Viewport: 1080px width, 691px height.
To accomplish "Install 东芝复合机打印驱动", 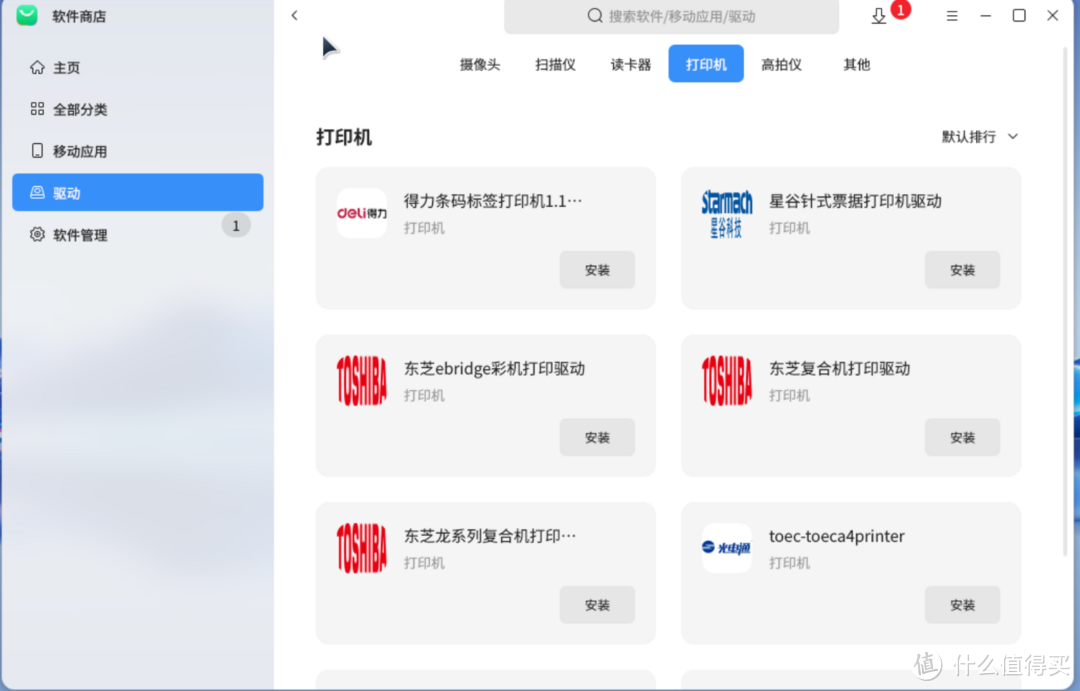I will click(x=962, y=437).
